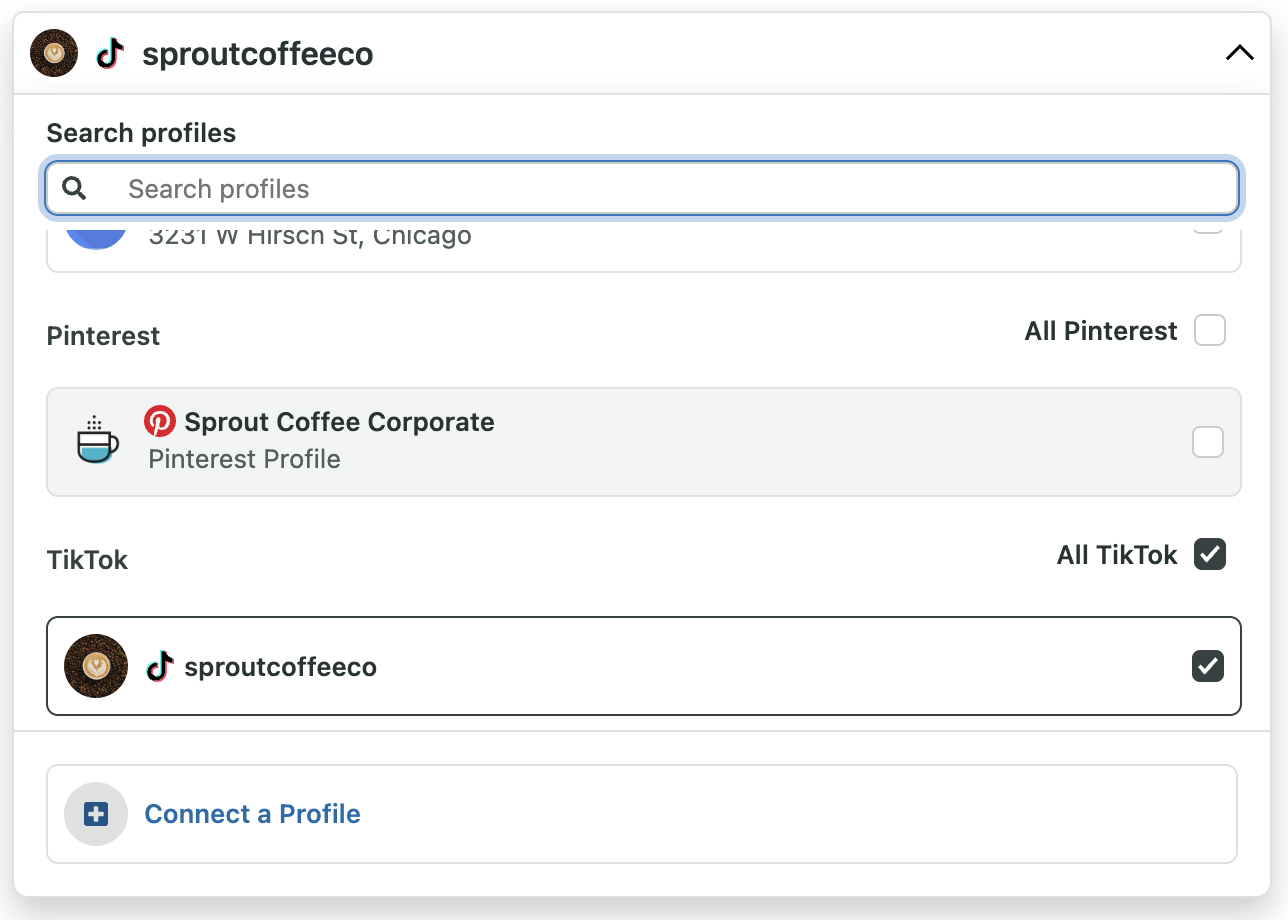The image size is (1288, 920).
Task: Click the TikTok logo in the header
Action: (x=110, y=53)
